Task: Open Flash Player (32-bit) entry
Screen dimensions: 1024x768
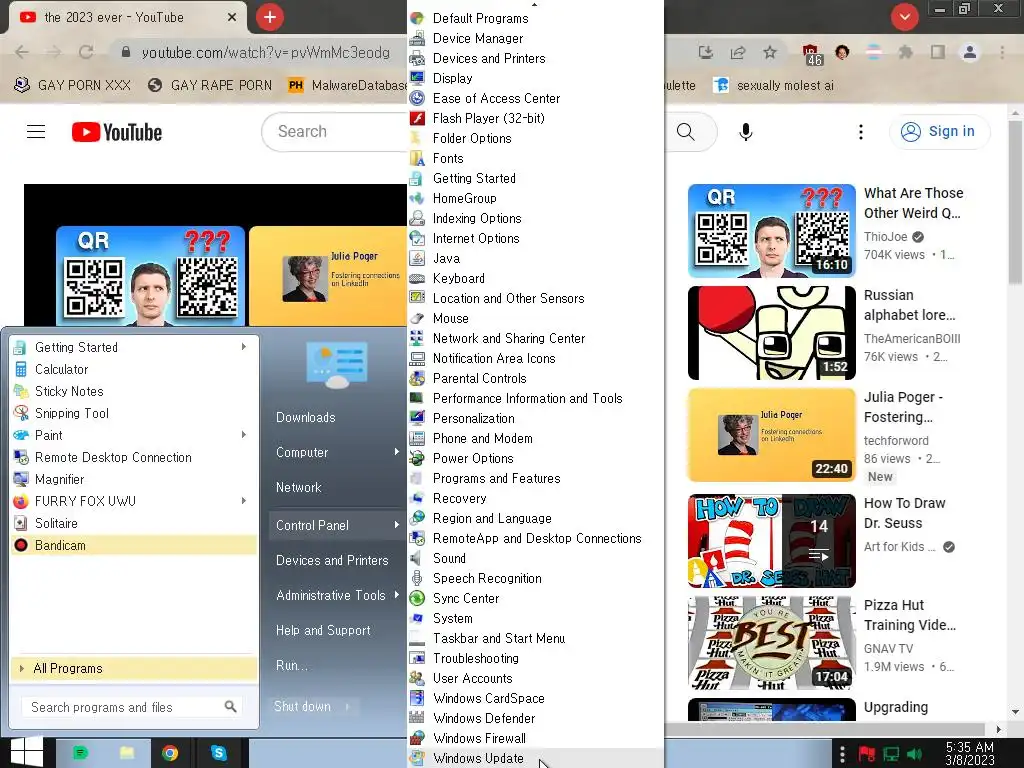Action: (536, 118)
